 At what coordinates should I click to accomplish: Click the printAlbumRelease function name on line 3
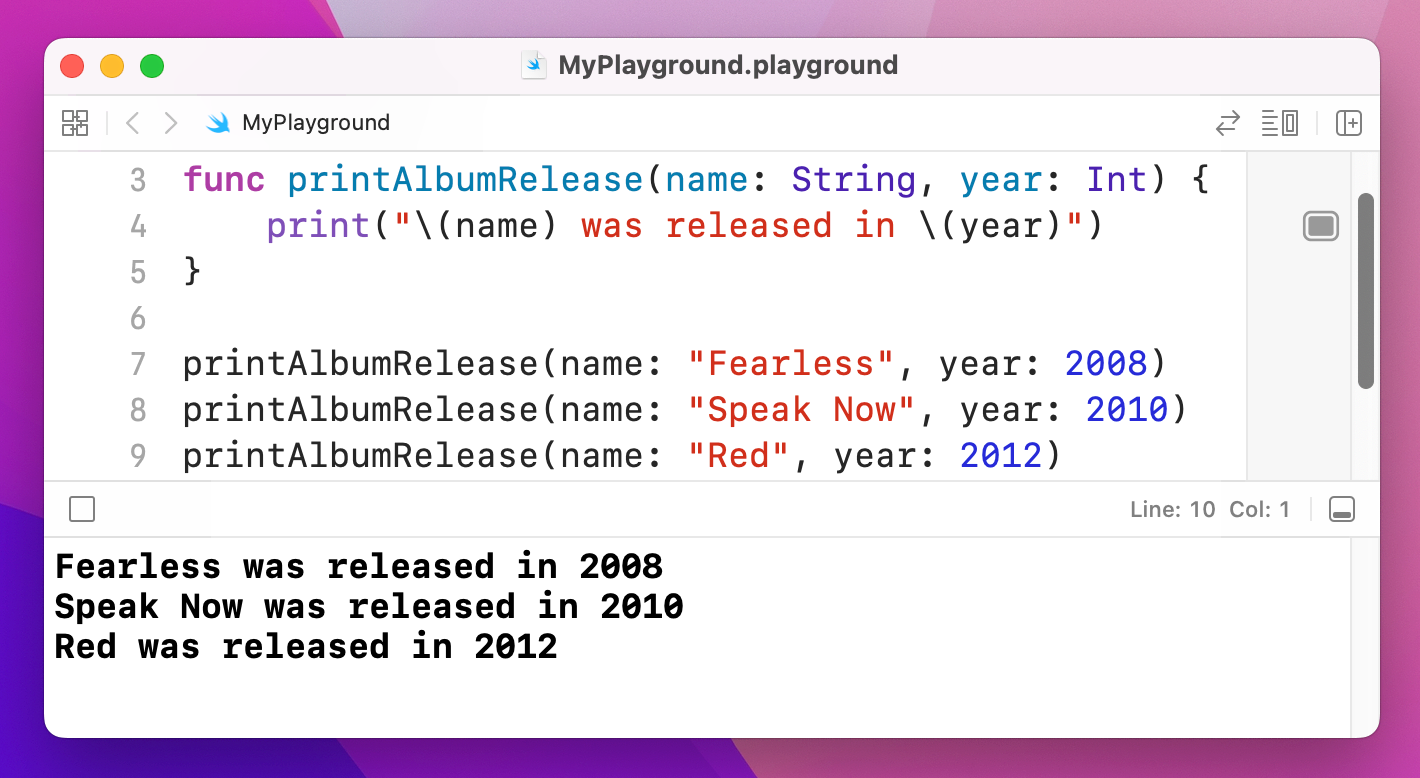click(465, 179)
